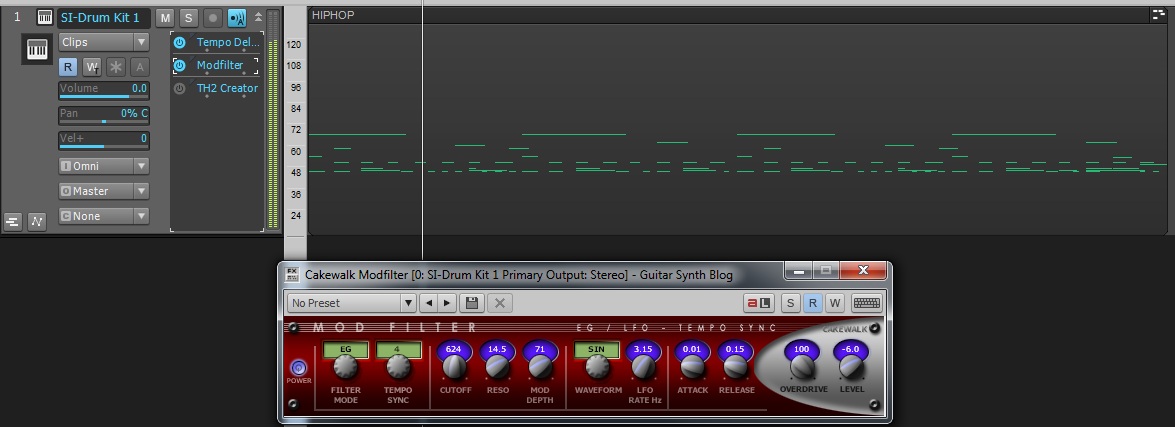Click the SIN waveform display
The image size is (1175, 427).
tap(596, 349)
